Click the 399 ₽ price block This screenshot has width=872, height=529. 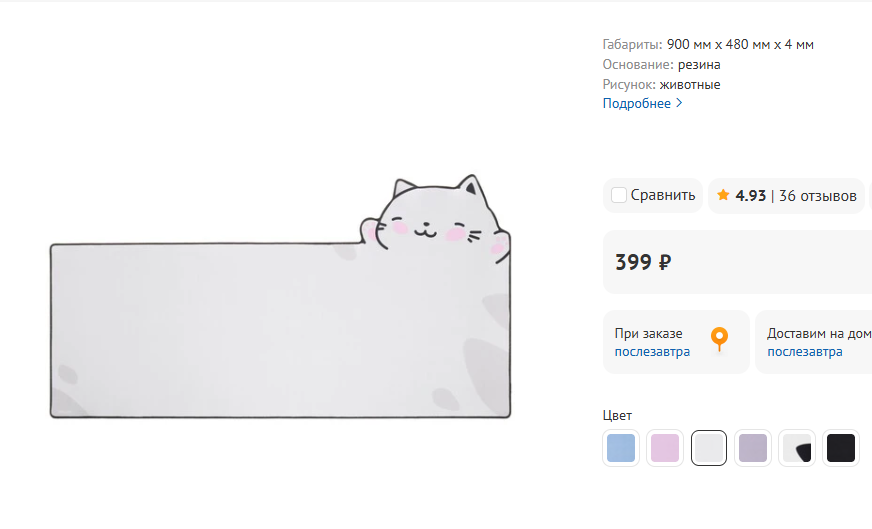(643, 262)
